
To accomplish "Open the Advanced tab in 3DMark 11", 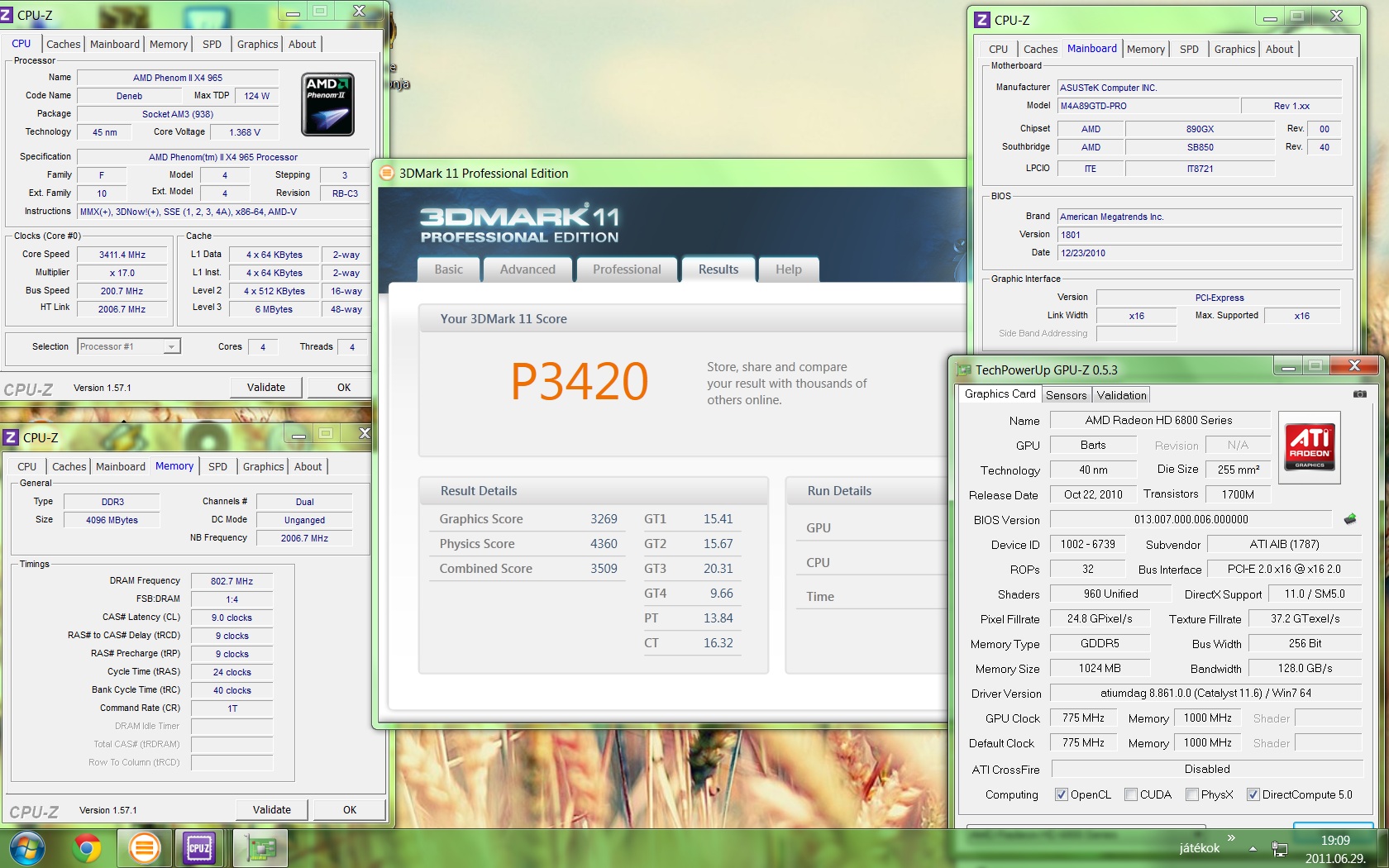I will click(x=527, y=269).
